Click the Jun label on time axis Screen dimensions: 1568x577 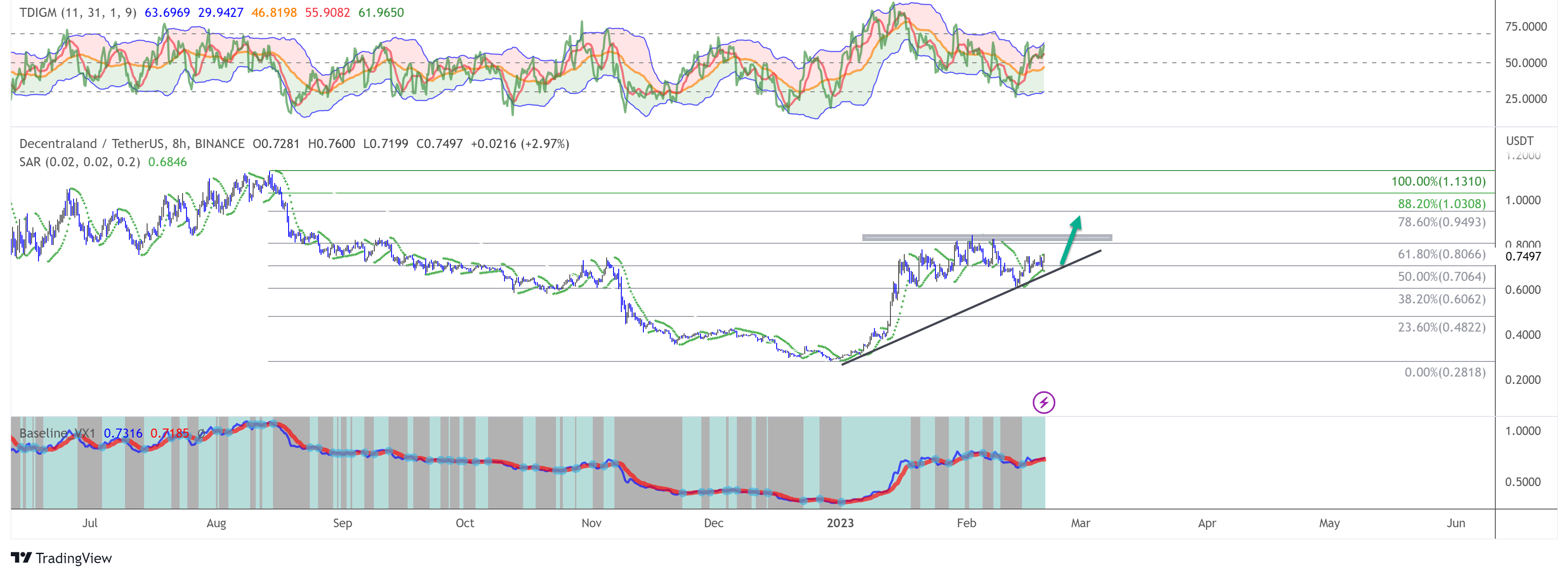click(1456, 523)
